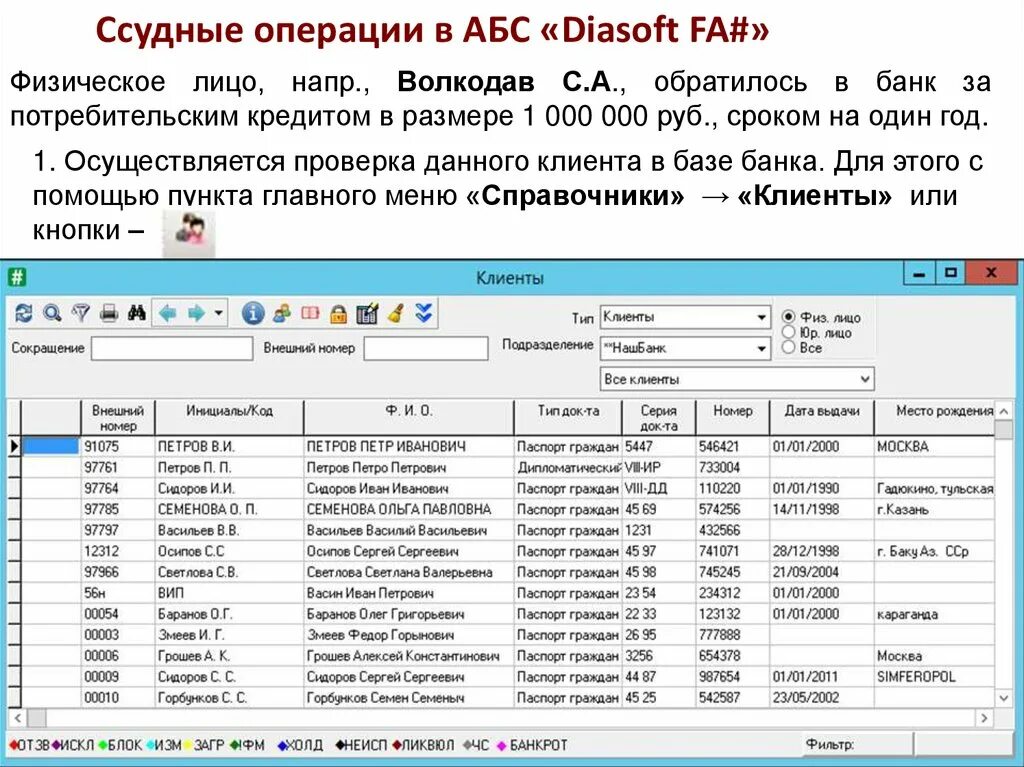Select the row Змеев Федор Горынович
Viewport: 1024px width, 767px height.
tap(502, 634)
